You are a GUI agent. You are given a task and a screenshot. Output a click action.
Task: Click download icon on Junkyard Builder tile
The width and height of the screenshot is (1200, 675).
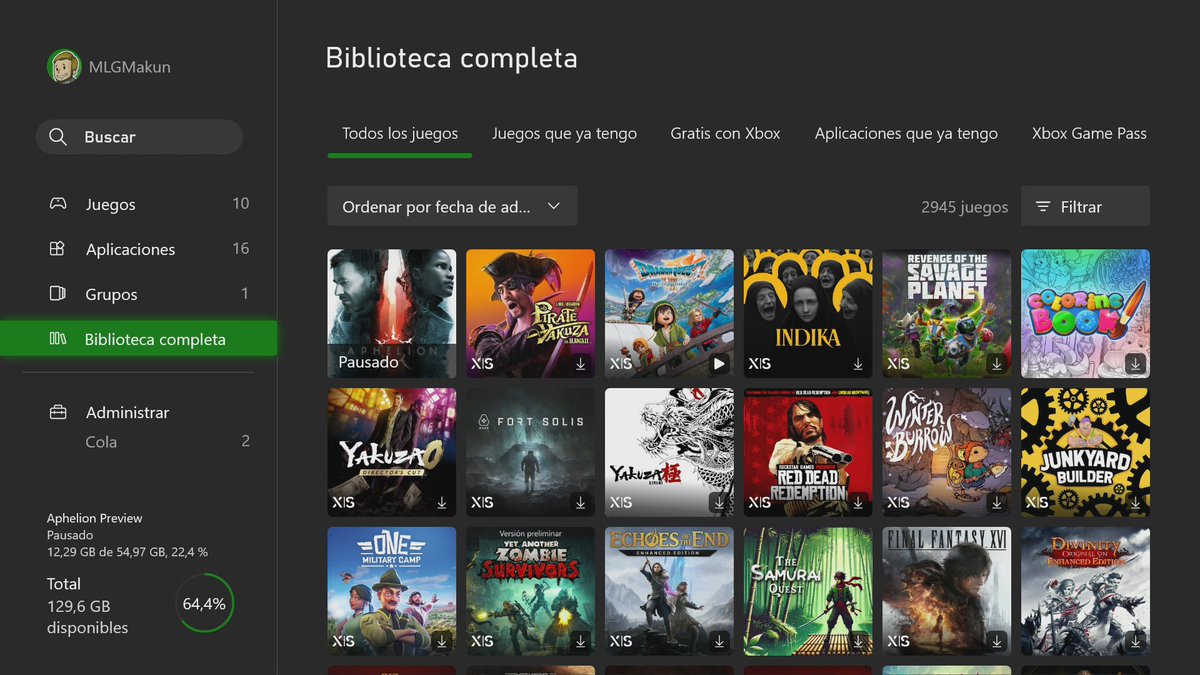click(1135, 503)
